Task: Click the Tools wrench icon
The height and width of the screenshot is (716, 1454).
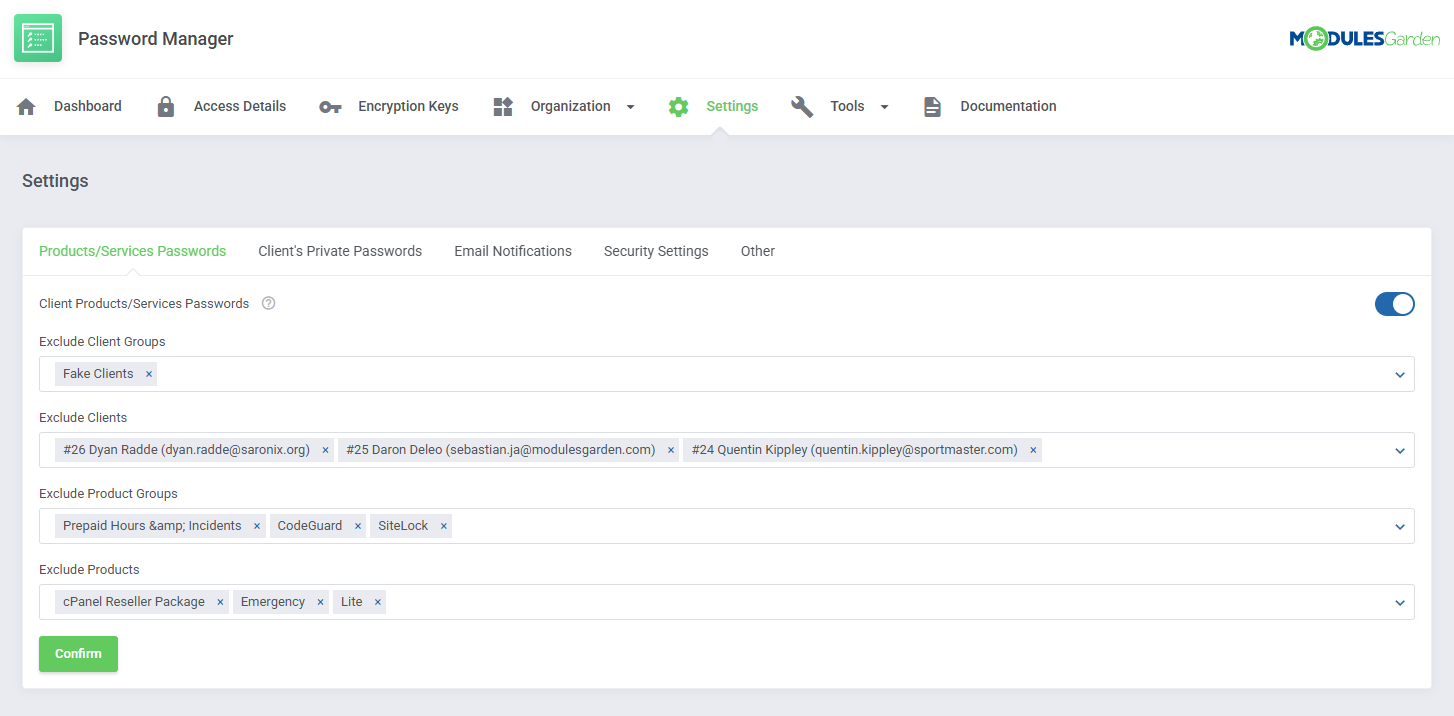Action: (x=802, y=107)
